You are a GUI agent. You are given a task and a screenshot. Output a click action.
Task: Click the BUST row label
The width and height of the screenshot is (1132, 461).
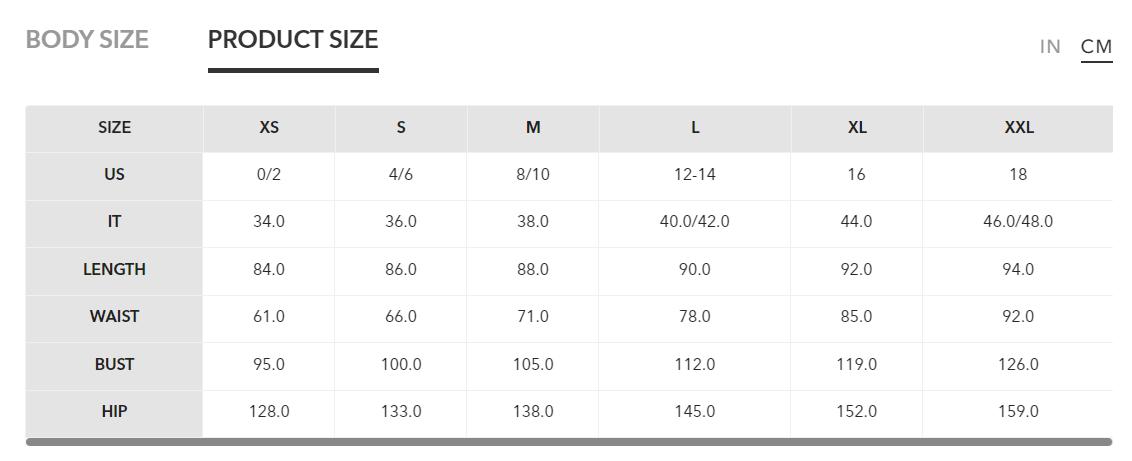point(114,365)
